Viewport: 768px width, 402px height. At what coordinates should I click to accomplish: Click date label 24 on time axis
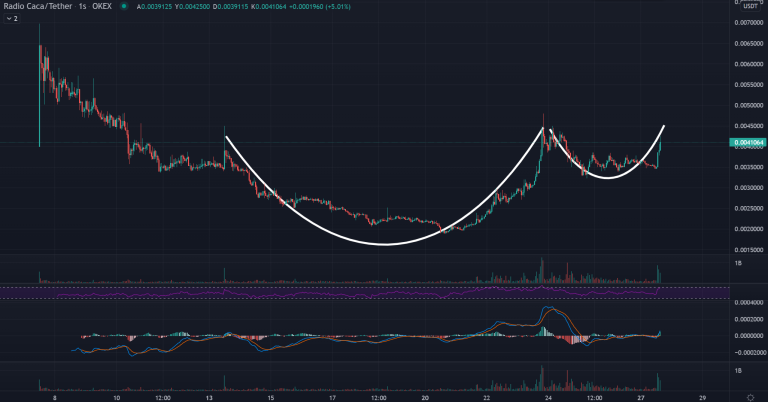click(x=549, y=395)
